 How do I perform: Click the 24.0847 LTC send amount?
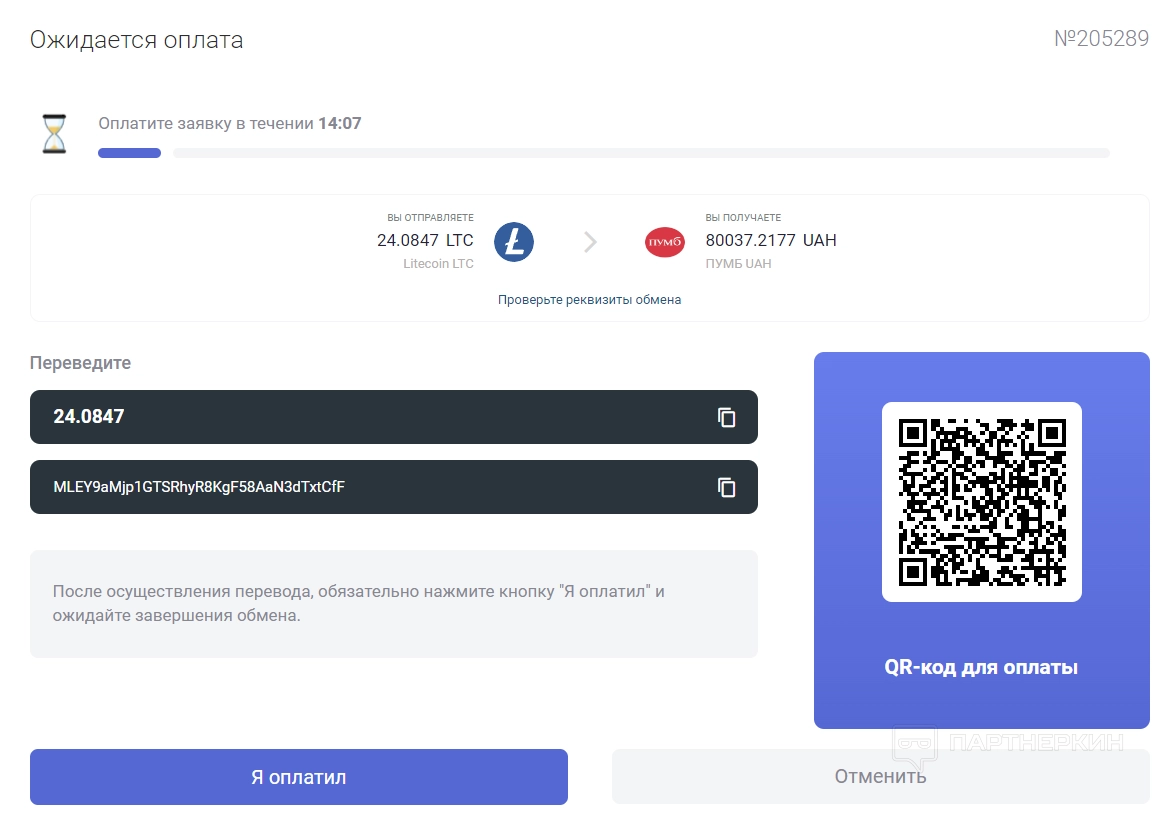[x=425, y=241]
